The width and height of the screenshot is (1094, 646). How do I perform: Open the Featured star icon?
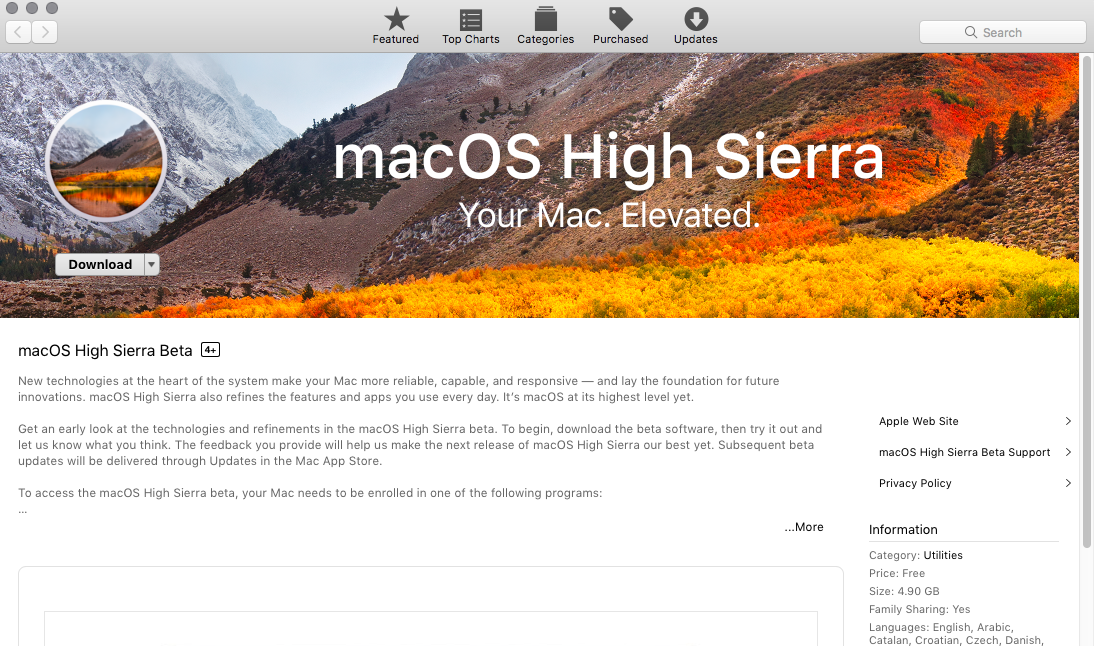click(x=396, y=20)
